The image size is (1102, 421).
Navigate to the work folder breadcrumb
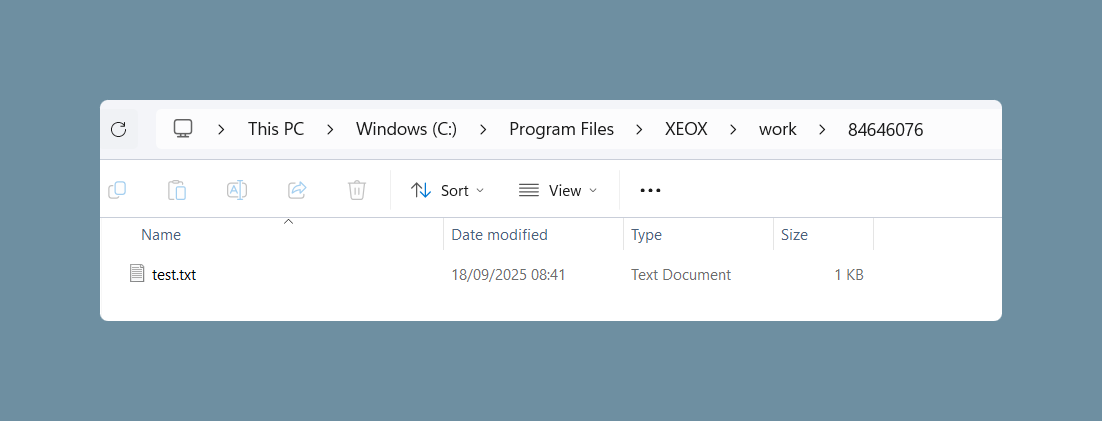(x=777, y=129)
